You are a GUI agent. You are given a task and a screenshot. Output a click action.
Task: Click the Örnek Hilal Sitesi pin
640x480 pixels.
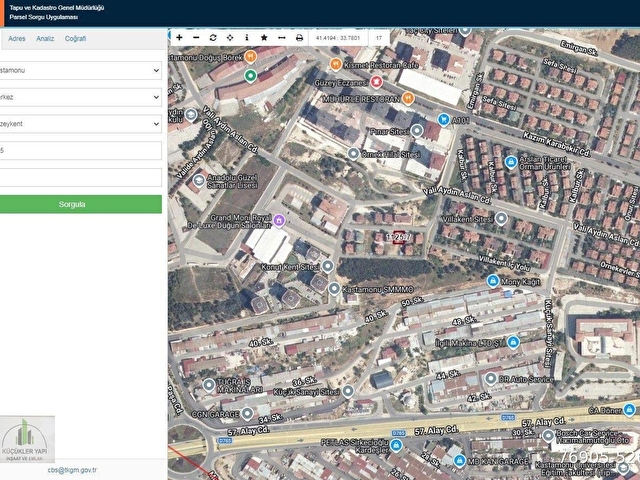(x=353, y=154)
